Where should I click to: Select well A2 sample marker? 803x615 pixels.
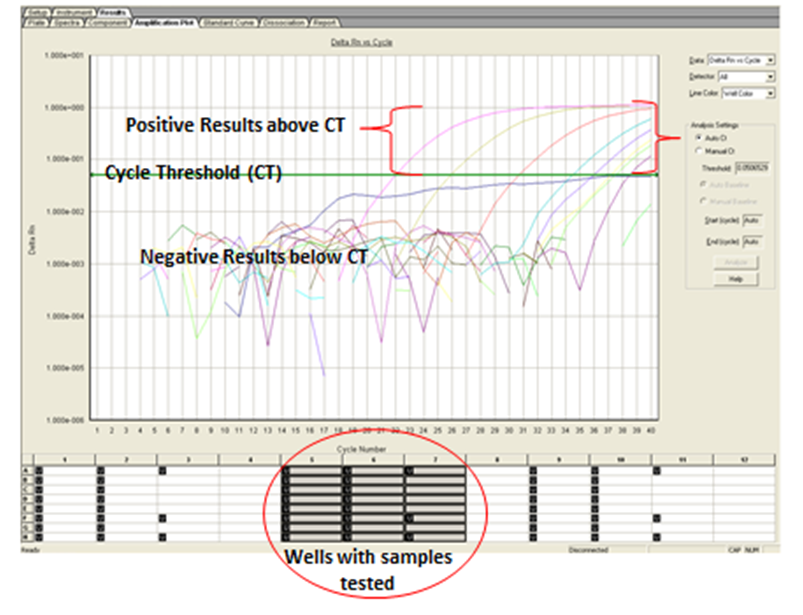tap(101, 469)
